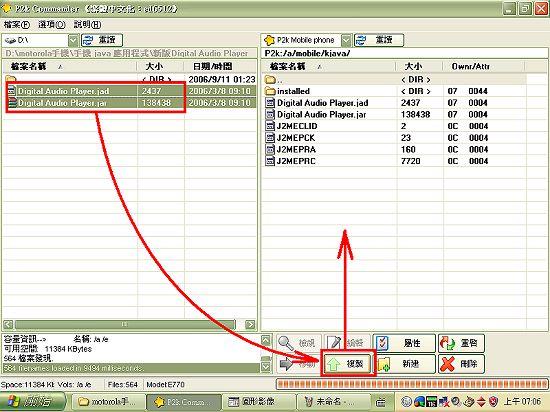Click the red up-down arrows tray icon
This screenshot has height=412, width=550.
481,401
